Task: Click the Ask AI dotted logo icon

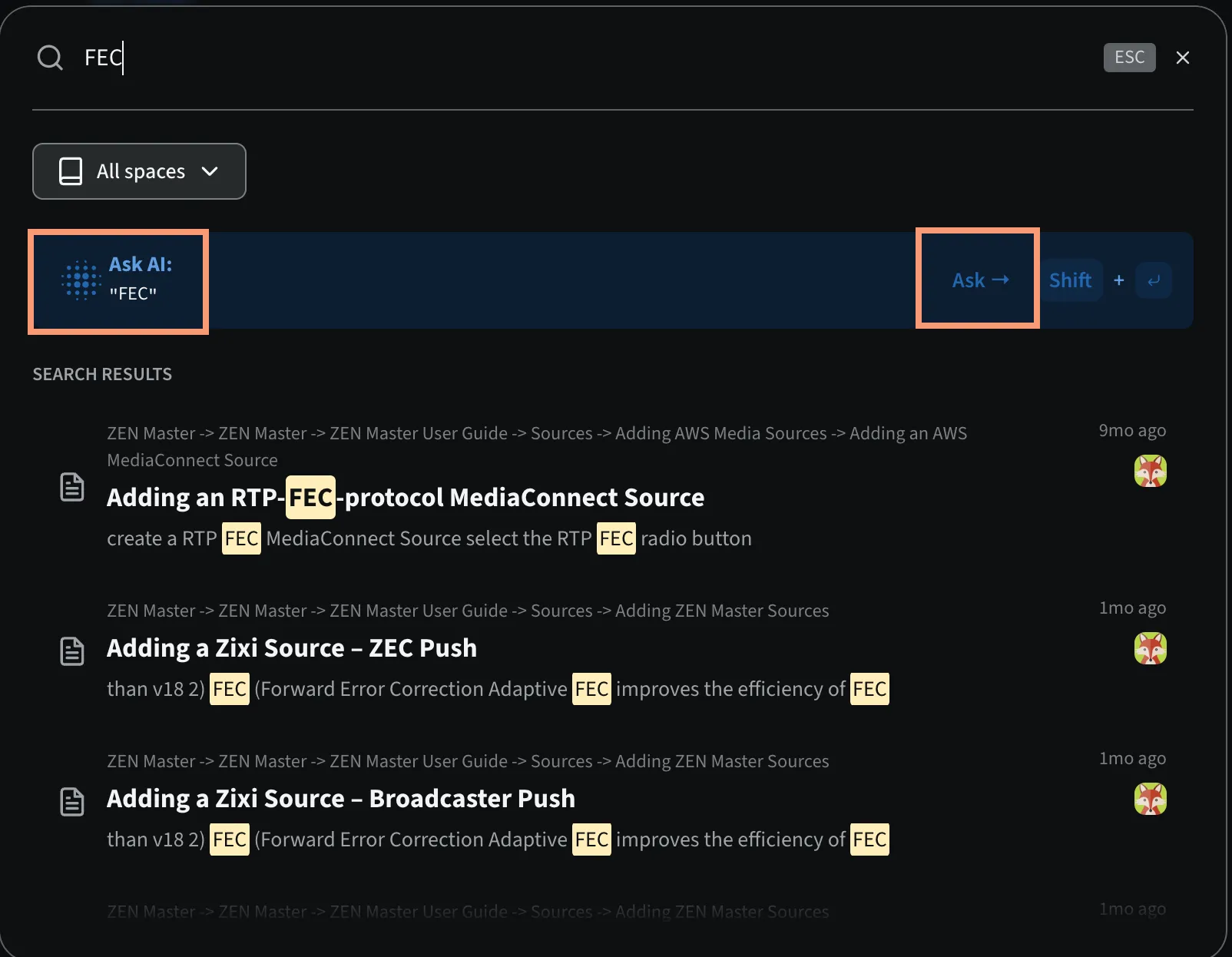Action: (81, 280)
